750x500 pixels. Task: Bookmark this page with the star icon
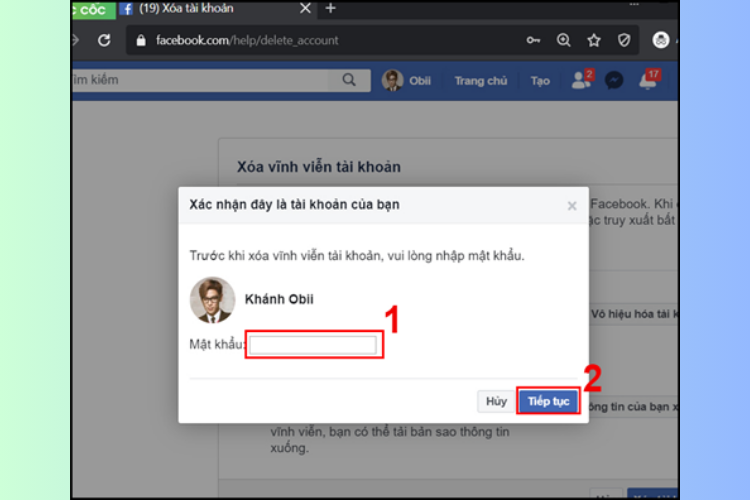tap(594, 40)
